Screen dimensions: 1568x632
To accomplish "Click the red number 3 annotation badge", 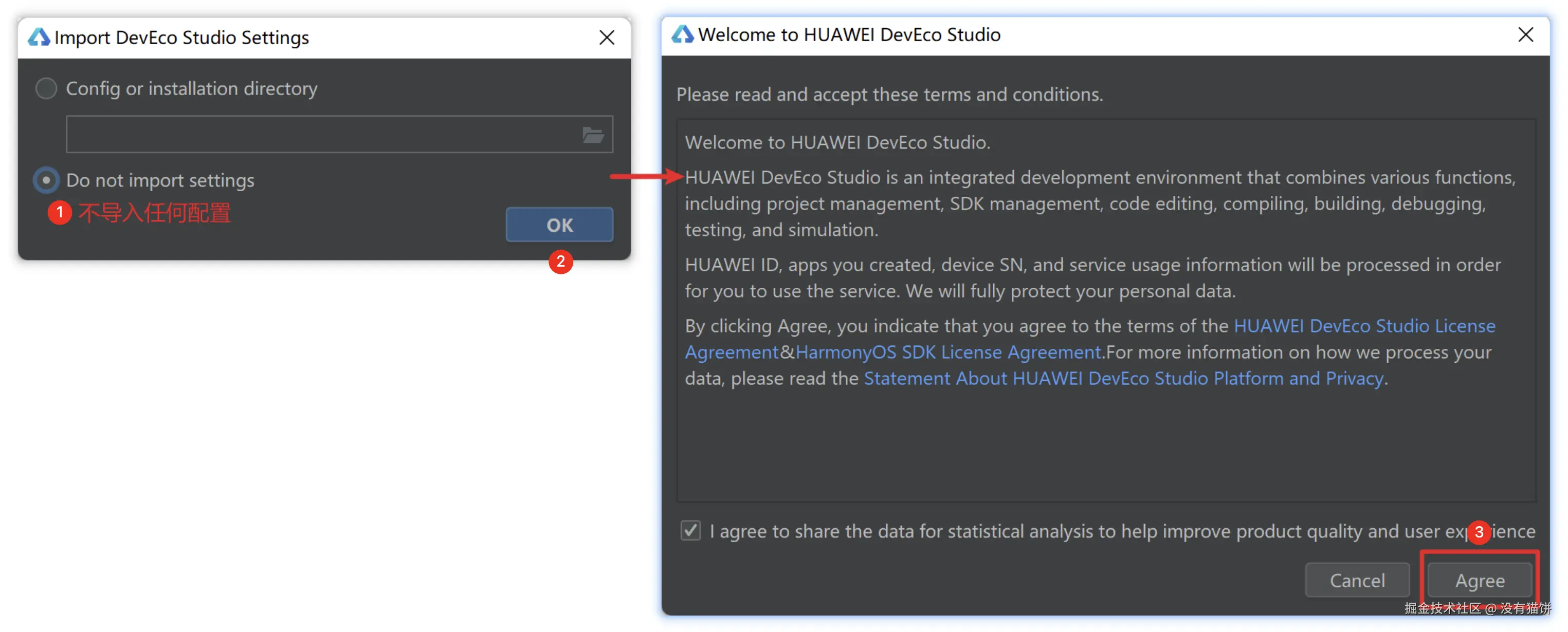I will point(1479,532).
